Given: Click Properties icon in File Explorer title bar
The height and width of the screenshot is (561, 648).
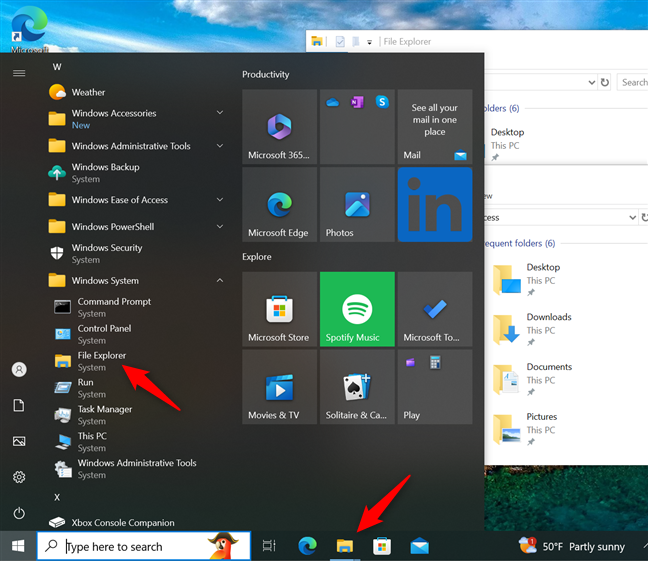Looking at the screenshot, I should pos(340,41).
